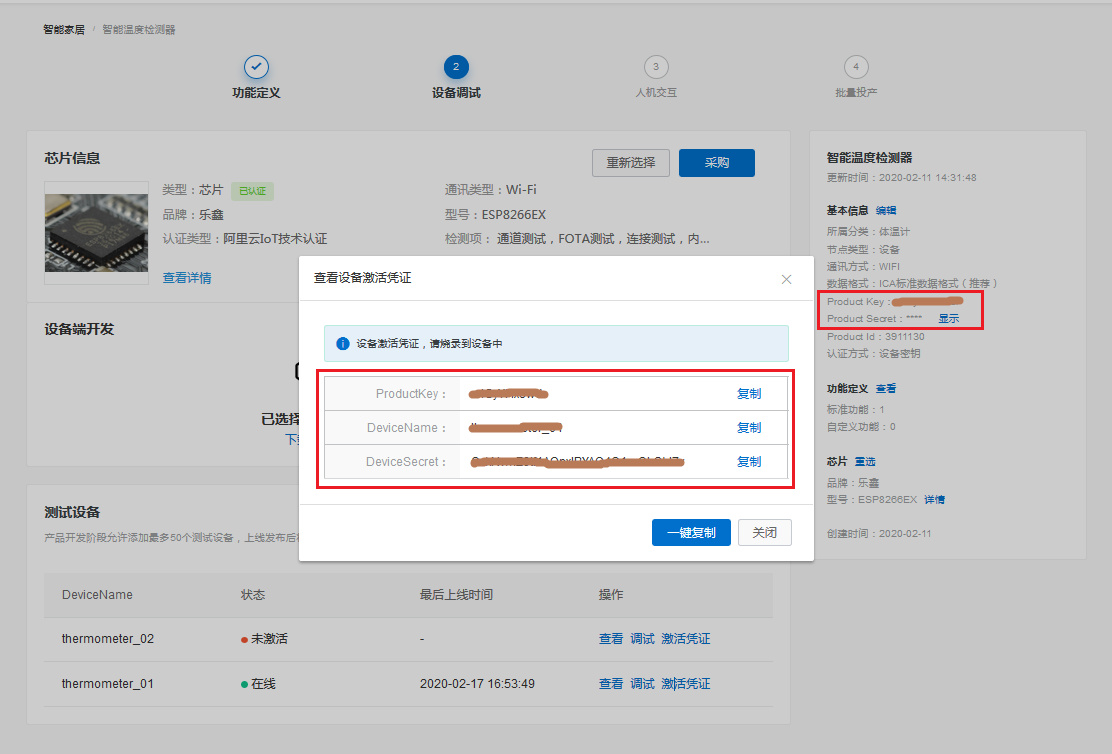This screenshot has width=1112, height=754.
Task: Click the 操作 column header
Action: tap(611, 595)
